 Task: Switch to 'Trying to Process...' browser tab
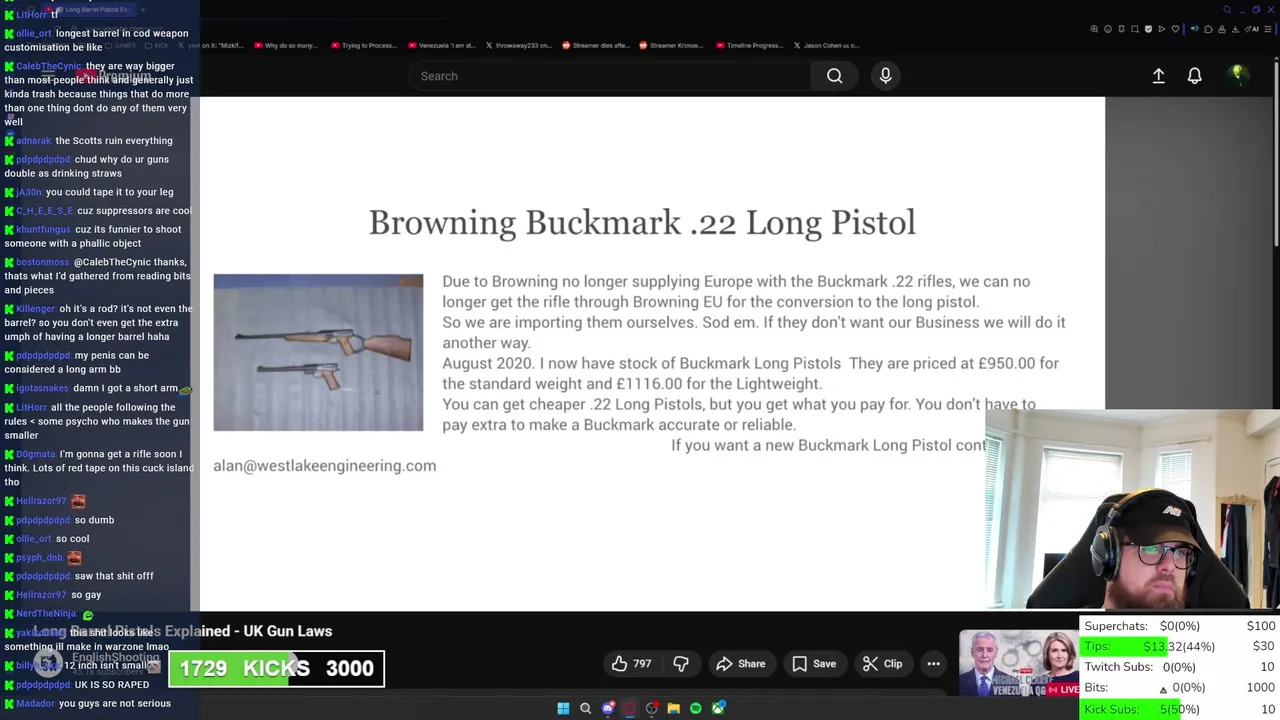click(x=363, y=45)
